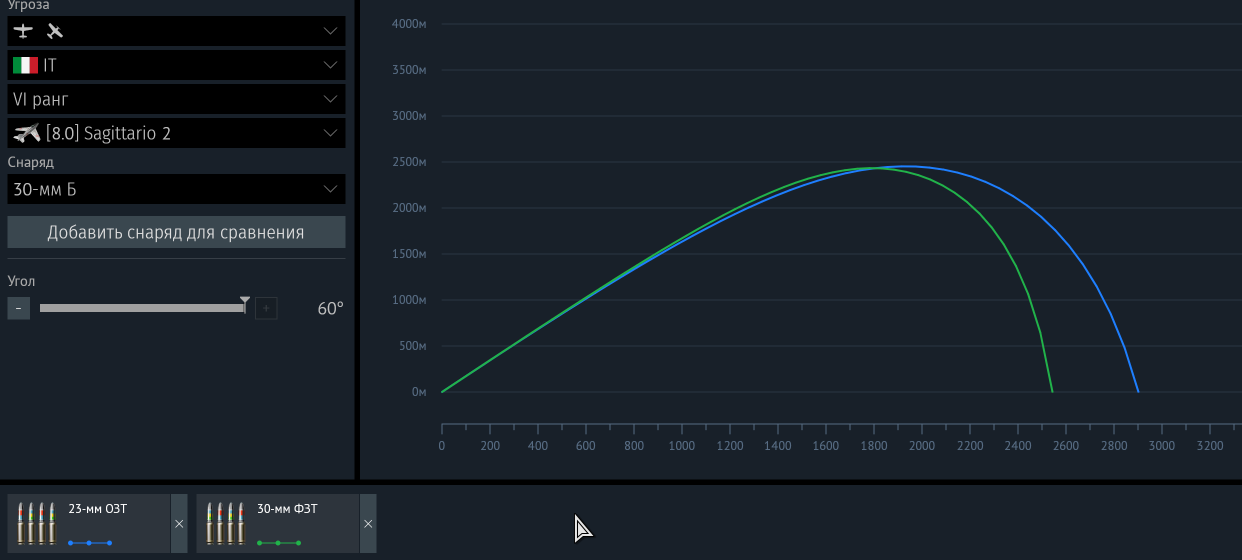Click the first airplane icon in threat selector
This screenshot has width=1242, height=560.
tap(22, 31)
